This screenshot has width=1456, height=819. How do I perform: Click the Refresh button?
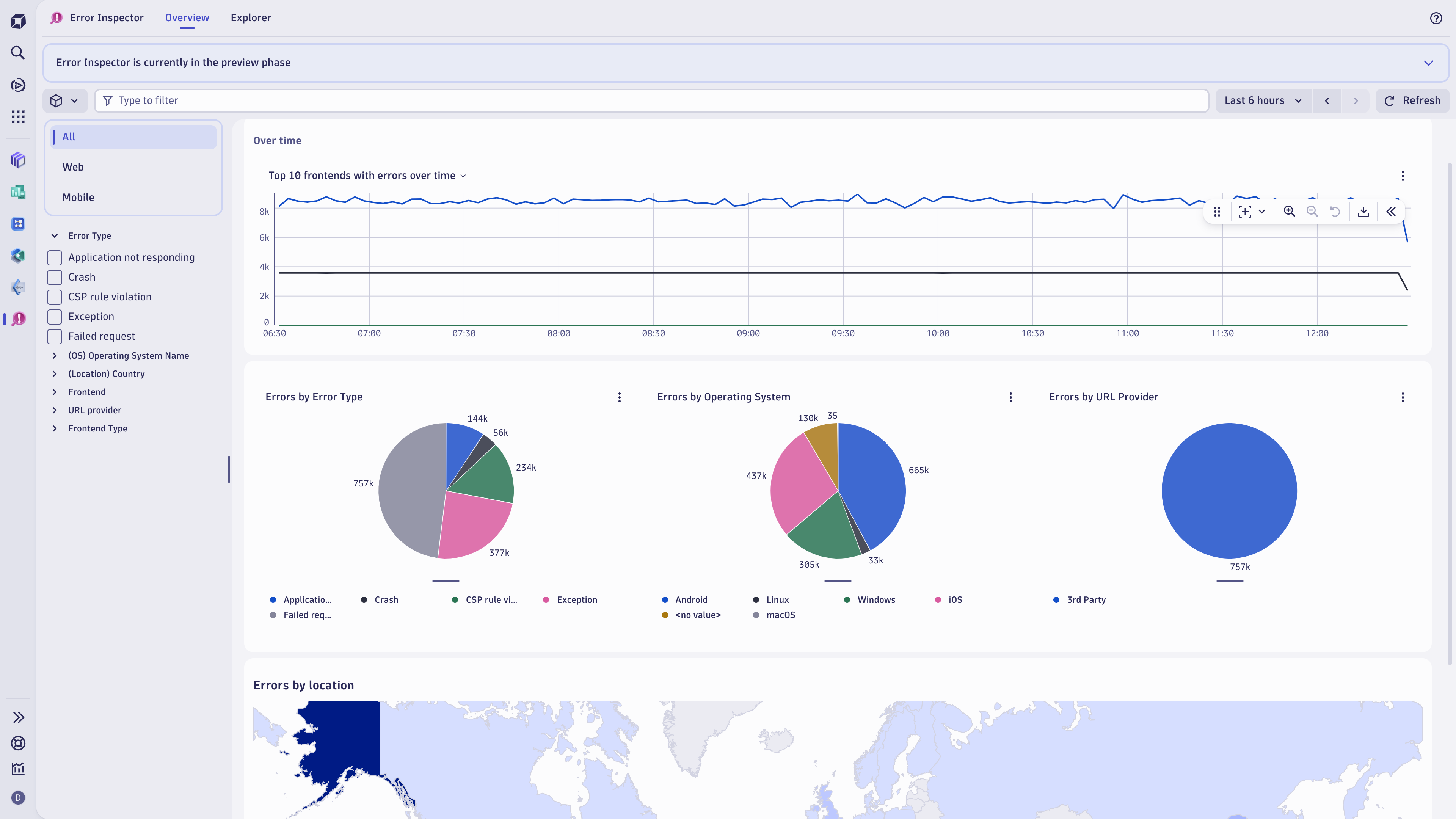tap(1412, 100)
